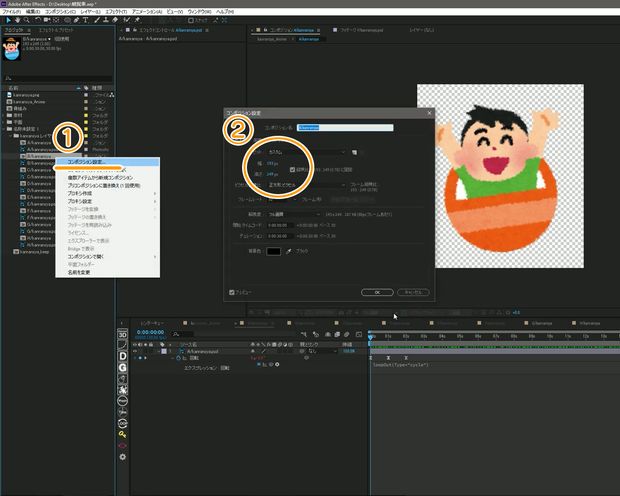Choose 名前を変更 in context menu
Viewport: 620px width, 496px height.
pos(107,273)
